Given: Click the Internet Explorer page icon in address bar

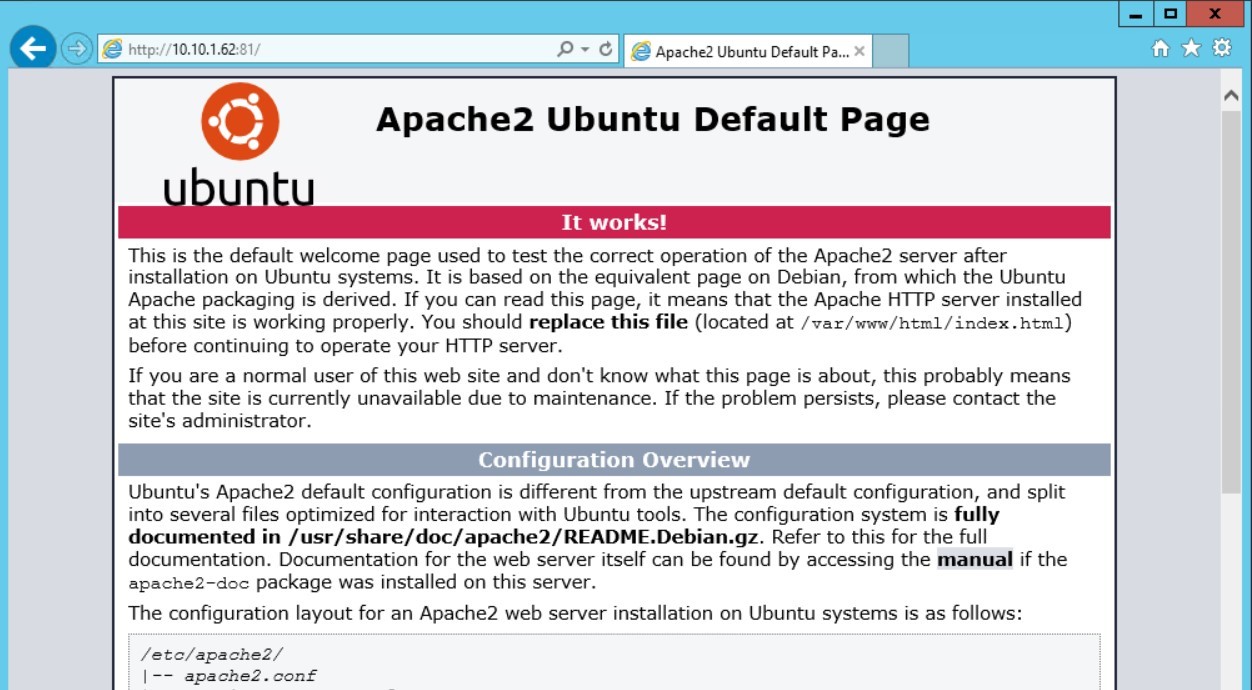Looking at the screenshot, I should [x=112, y=49].
